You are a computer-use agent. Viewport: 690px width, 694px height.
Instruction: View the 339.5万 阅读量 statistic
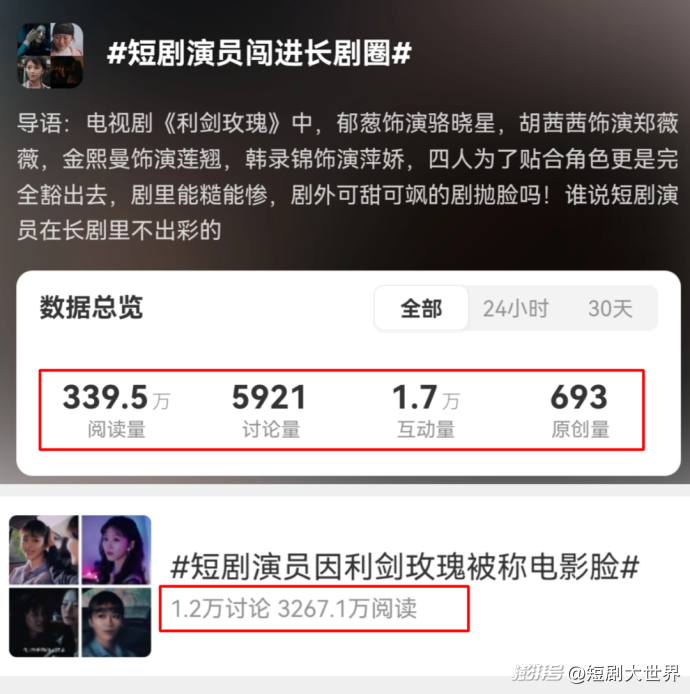(x=116, y=410)
